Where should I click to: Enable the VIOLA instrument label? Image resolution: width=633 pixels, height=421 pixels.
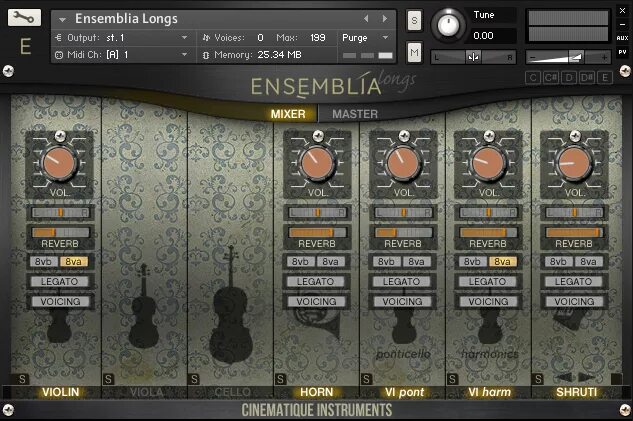[147, 392]
